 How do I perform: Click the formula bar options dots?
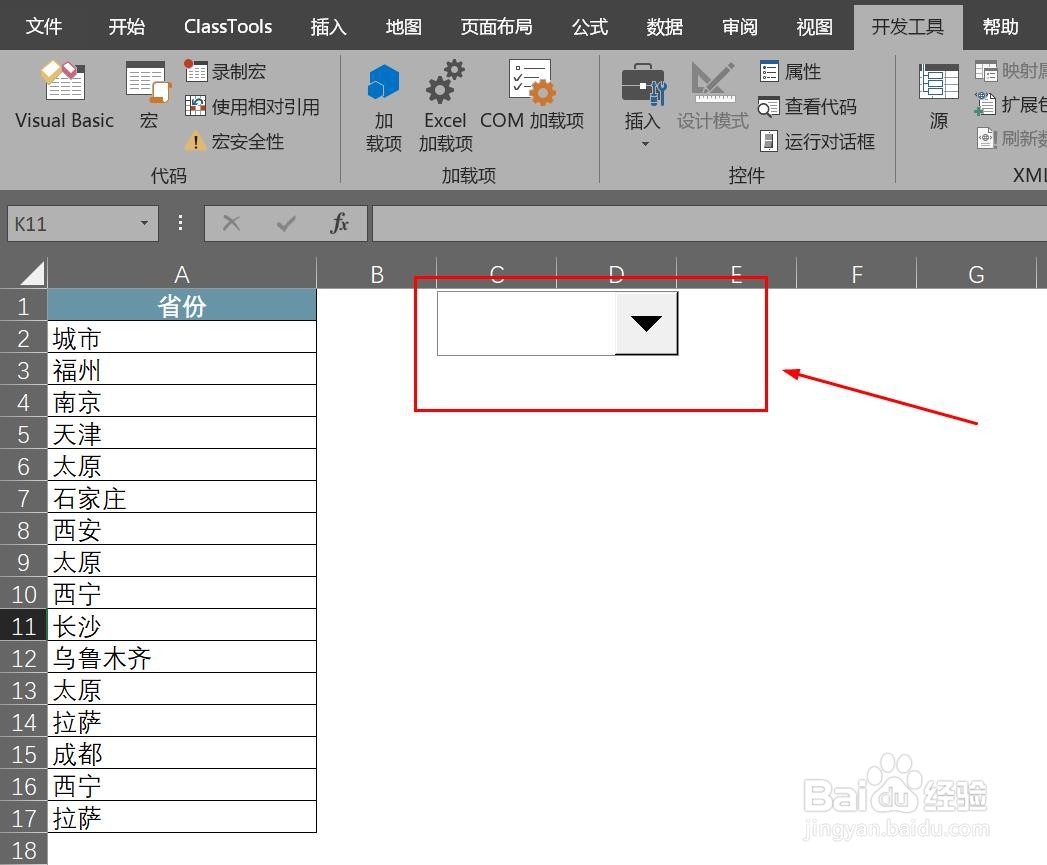pyautogui.click(x=180, y=223)
